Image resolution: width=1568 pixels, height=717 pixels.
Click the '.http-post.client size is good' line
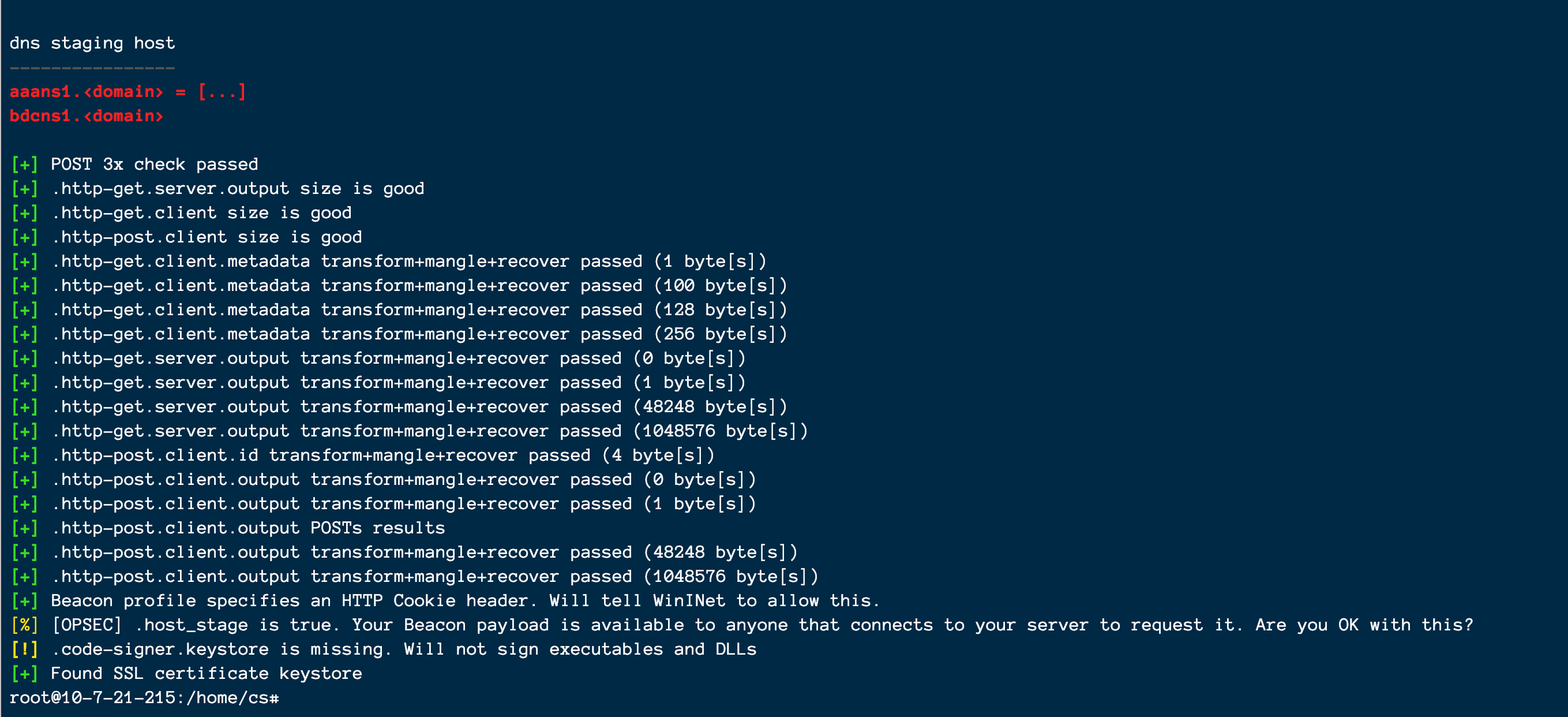coord(207,238)
